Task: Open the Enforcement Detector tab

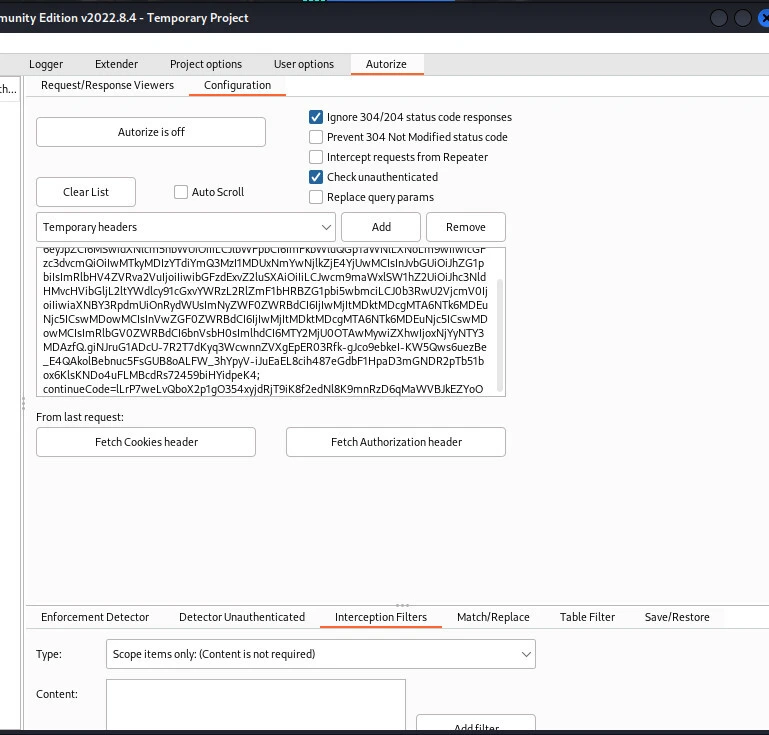Action: click(95, 617)
